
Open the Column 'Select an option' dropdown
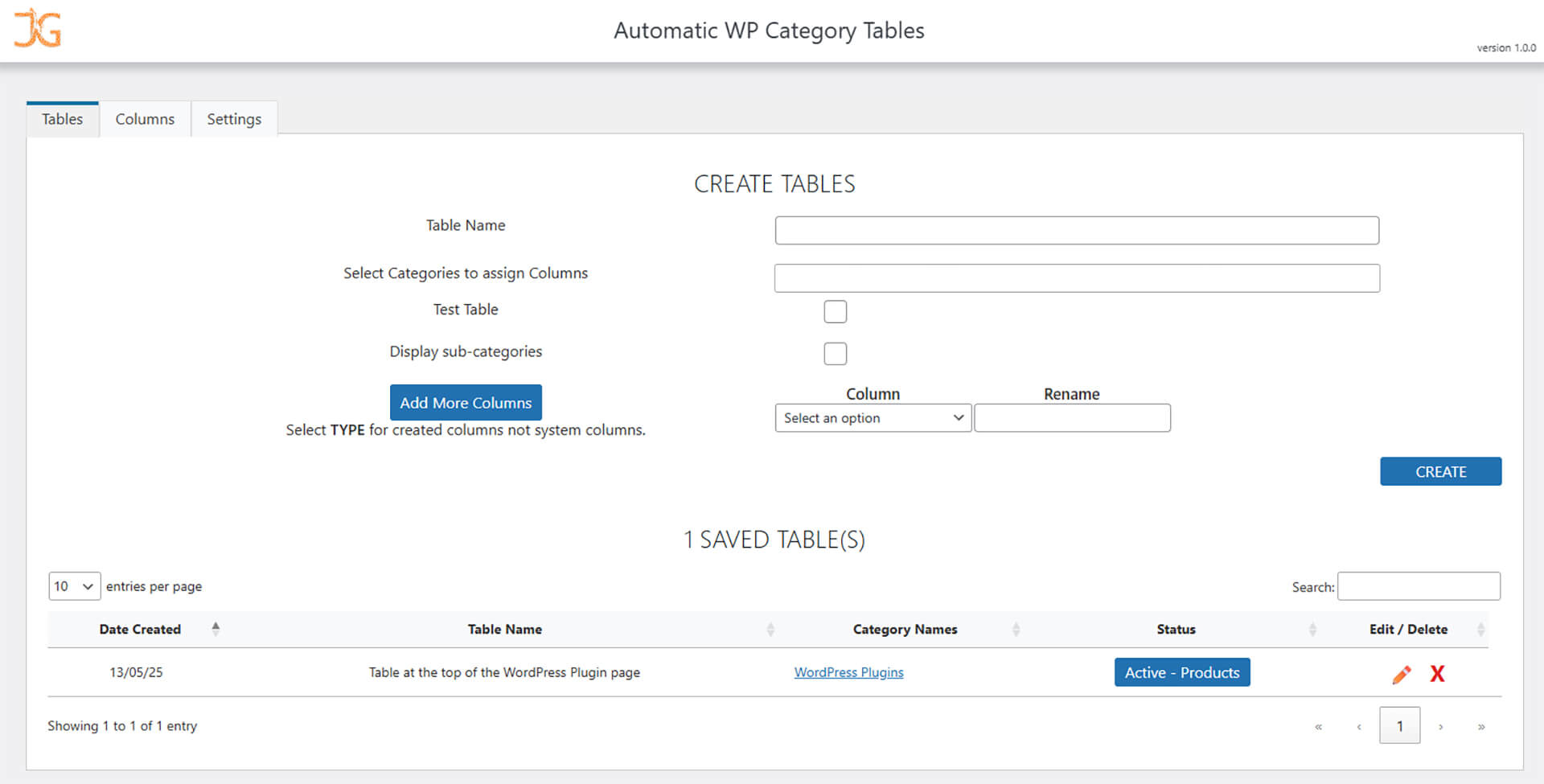[873, 418]
